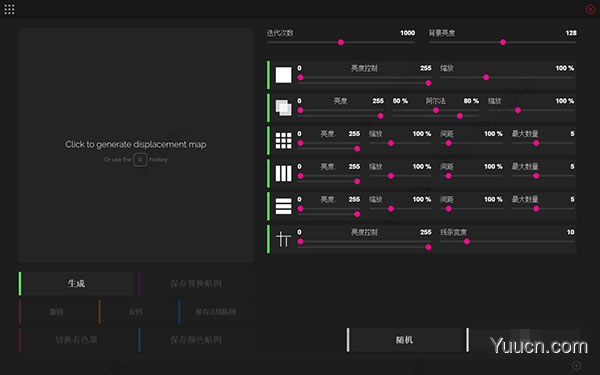Viewport: 600px width, 375px height.
Task: Click the 亮度控制 minimum handle in single square row
Action: click(x=300, y=77)
